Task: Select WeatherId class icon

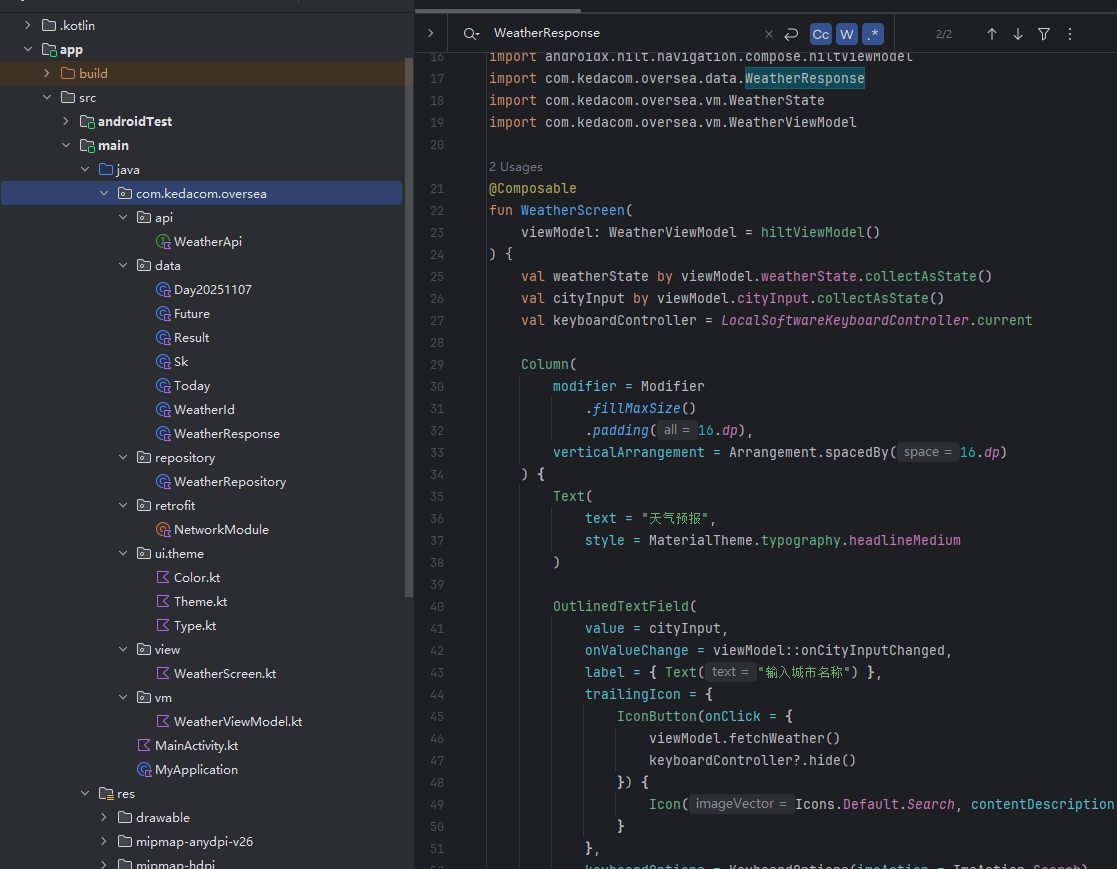Action: (x=163, y=410)
